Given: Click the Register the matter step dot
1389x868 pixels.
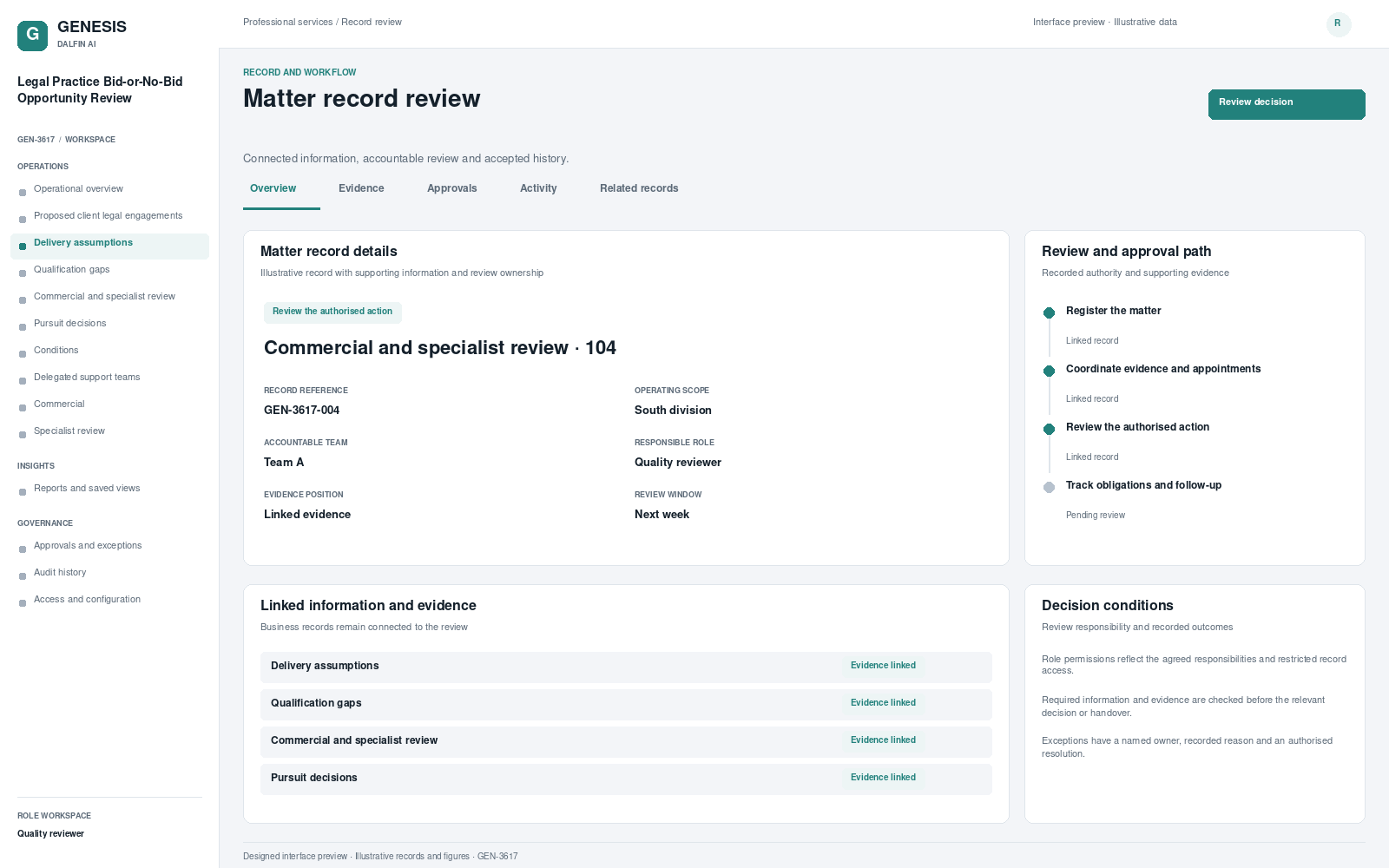Looking at the screenshot, I should point(1049,312).
